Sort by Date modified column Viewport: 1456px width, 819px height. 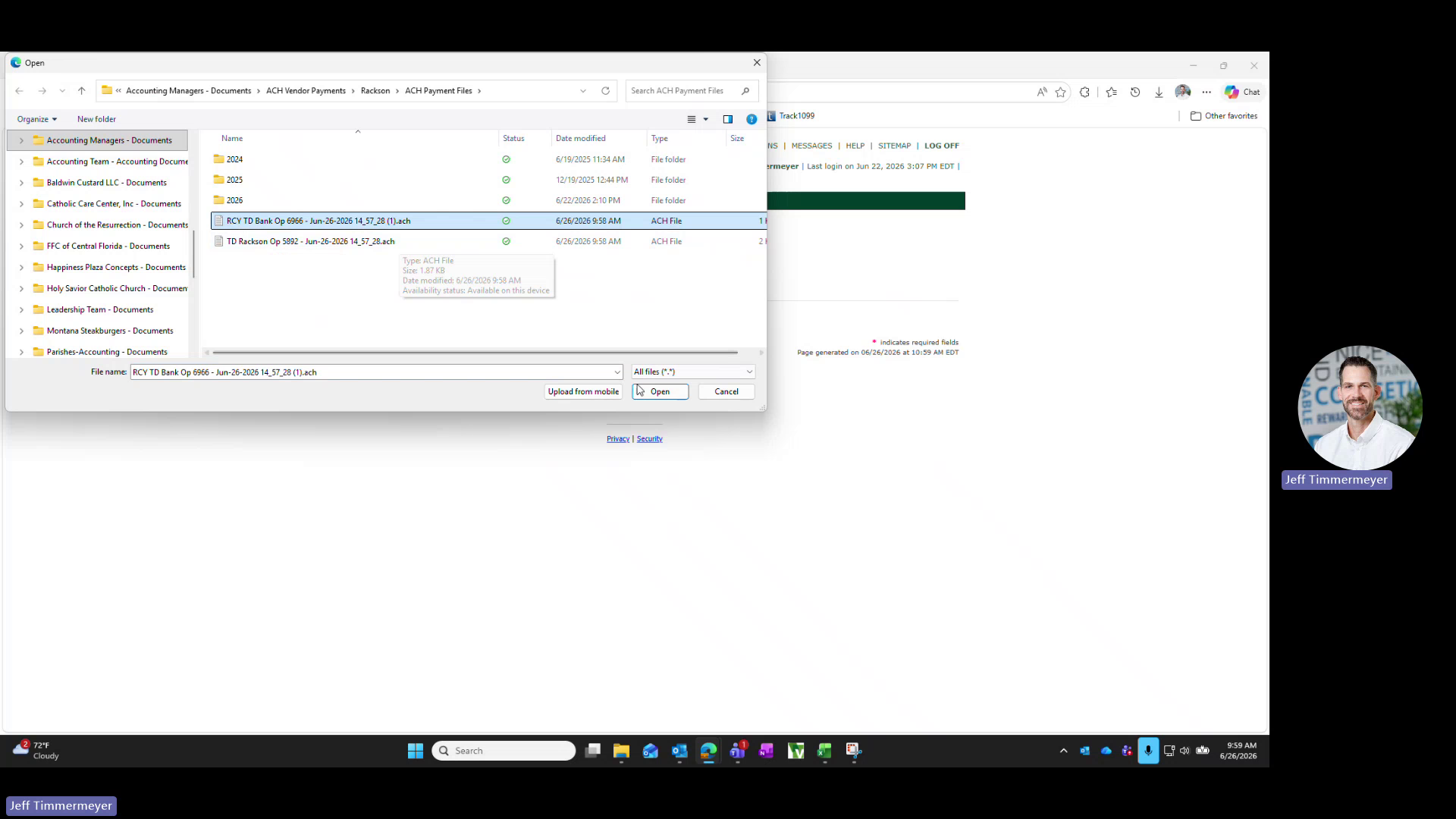(x=580, y=139)
